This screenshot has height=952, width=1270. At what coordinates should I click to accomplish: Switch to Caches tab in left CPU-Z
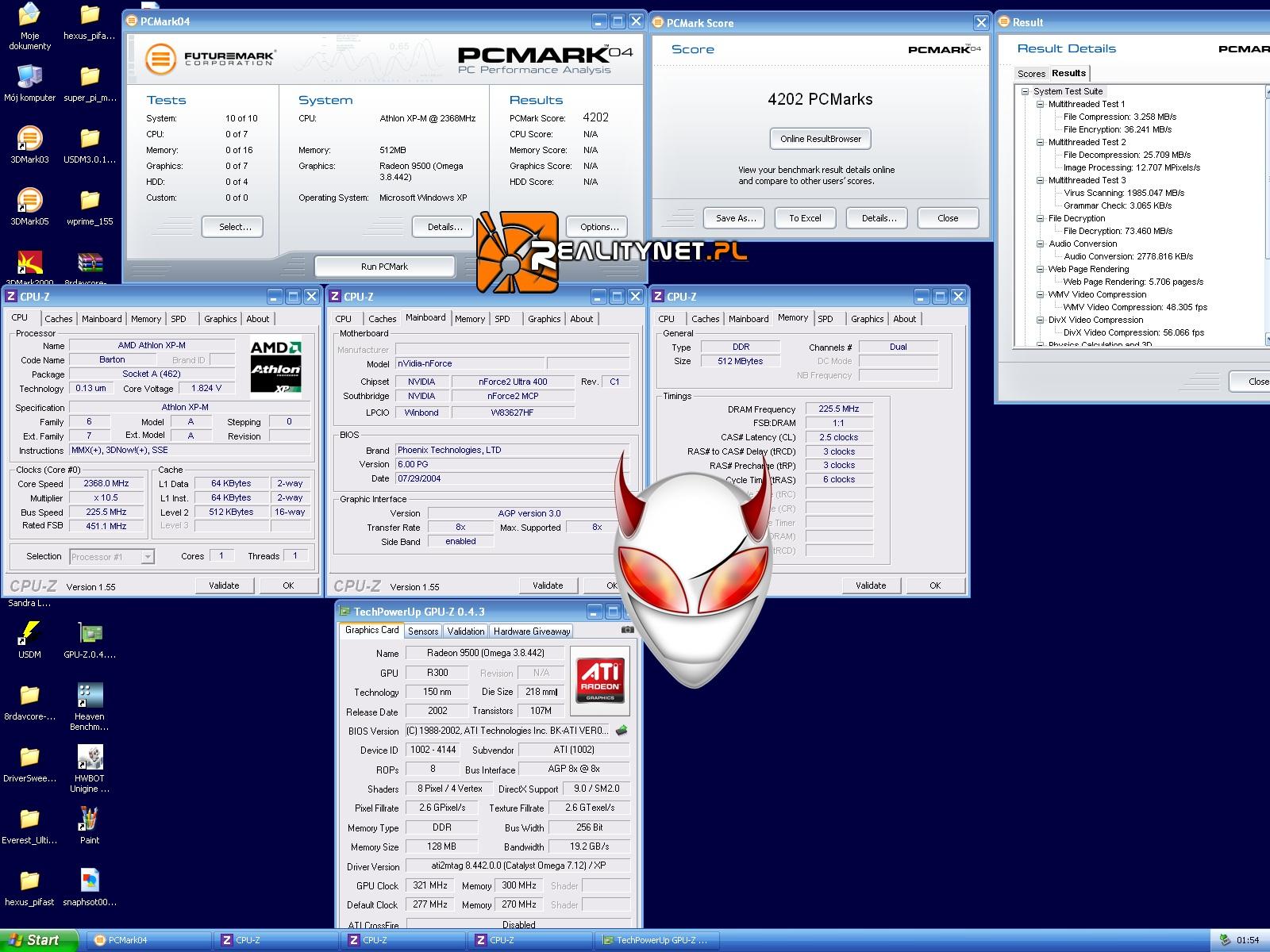[59, 319]
